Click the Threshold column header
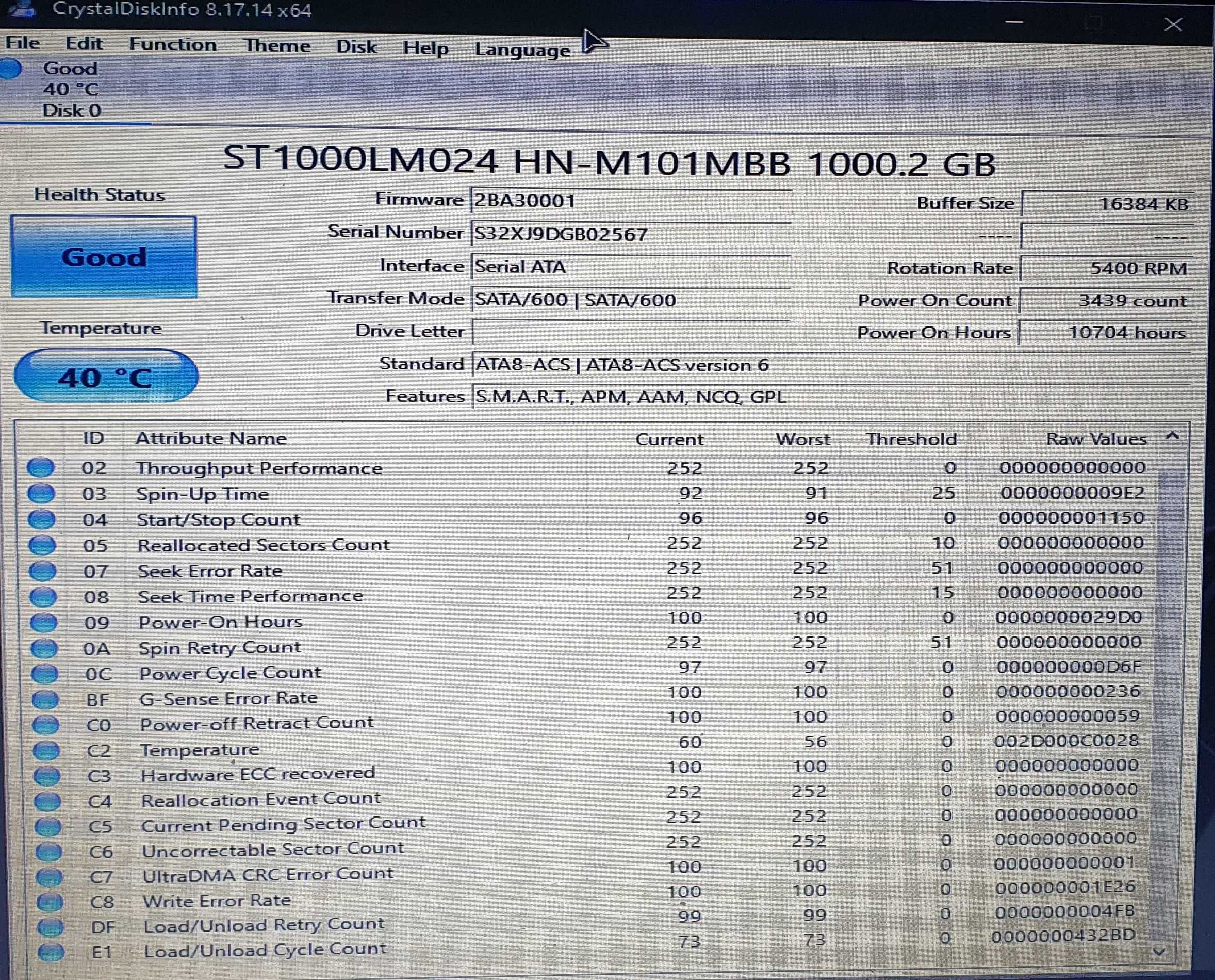 tap(911, 439)
